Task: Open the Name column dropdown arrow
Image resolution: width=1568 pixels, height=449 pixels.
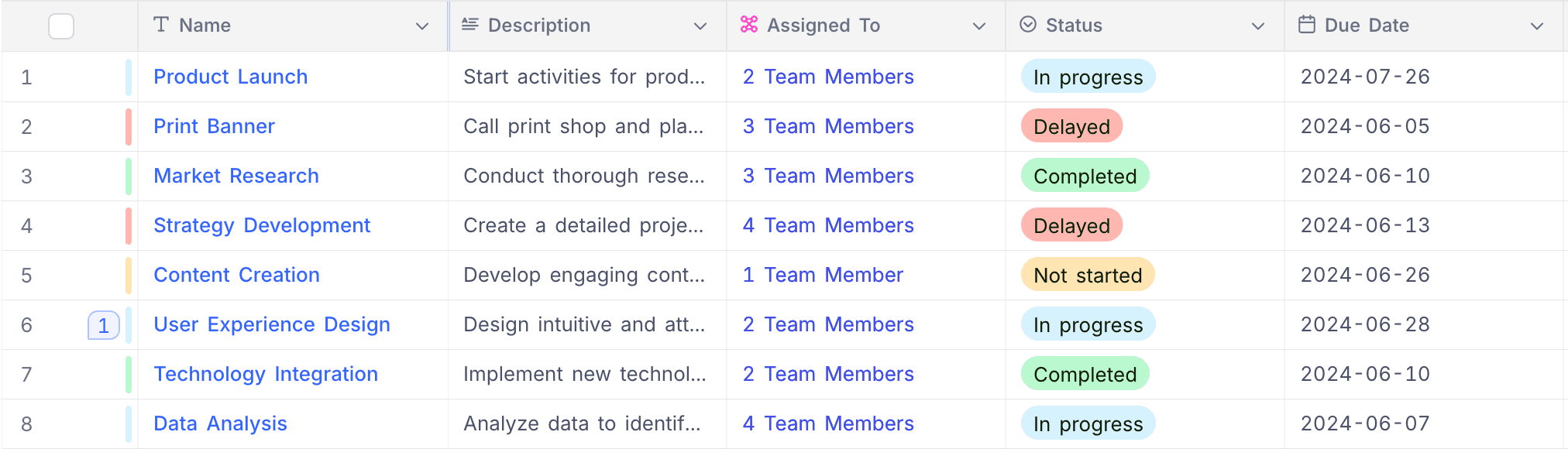Action: pos(422,26)
